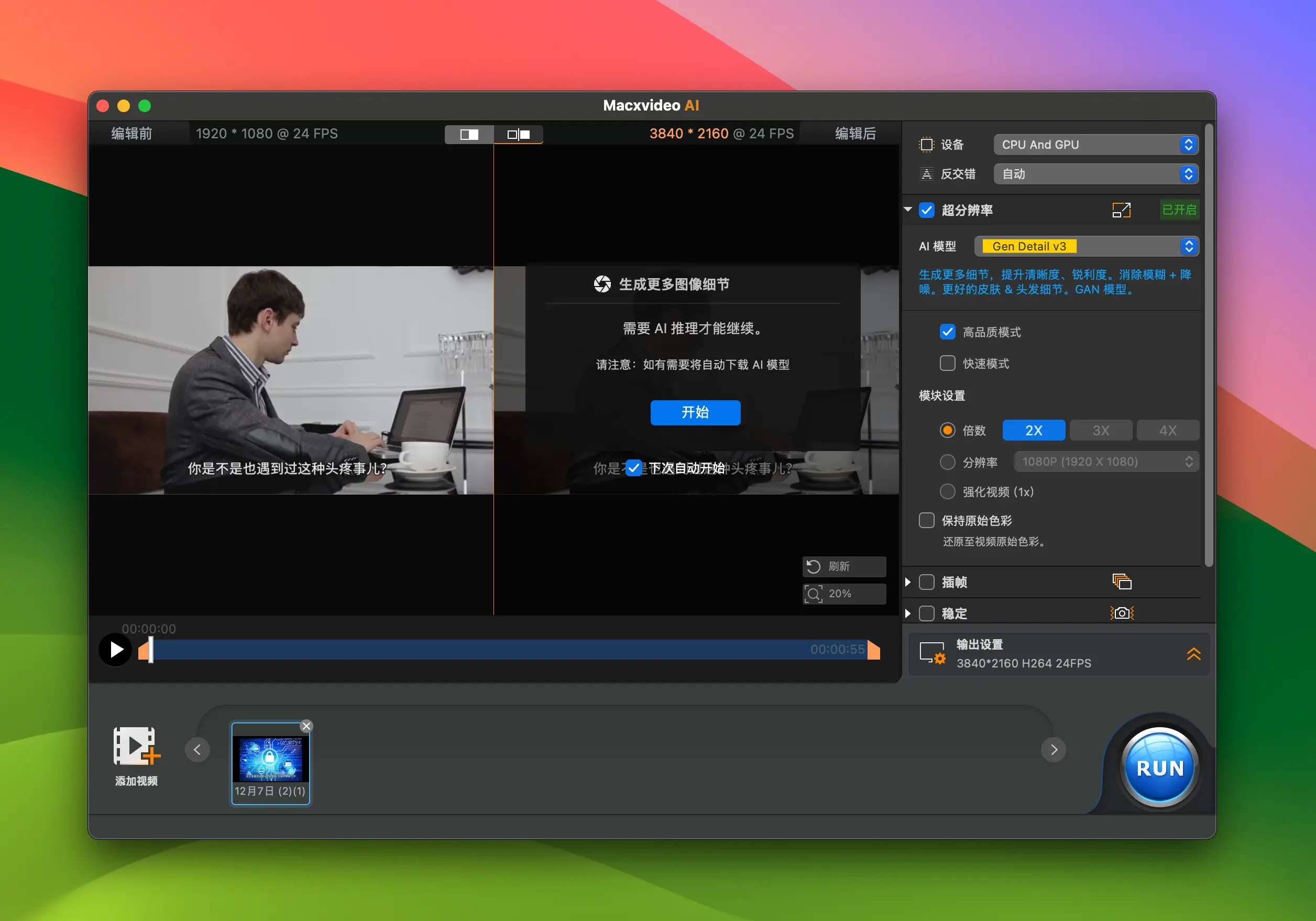The width and height of the screenshot is (1316, 921).
Task: Open the 设备 CPU And GPU dropdown
Action: [x=1096, y=145]
